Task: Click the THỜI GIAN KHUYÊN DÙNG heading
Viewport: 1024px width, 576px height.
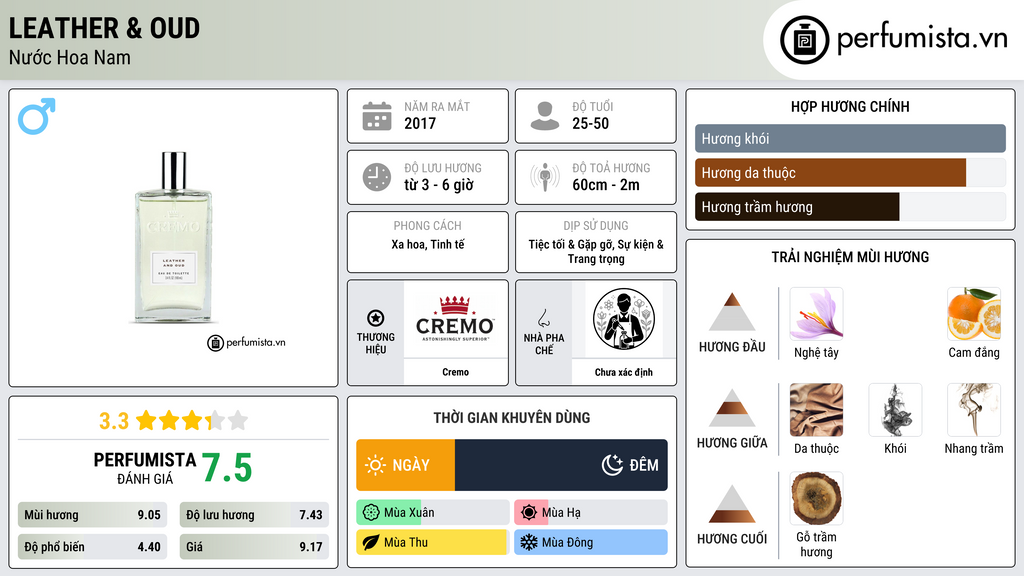Action: [512, 417]
